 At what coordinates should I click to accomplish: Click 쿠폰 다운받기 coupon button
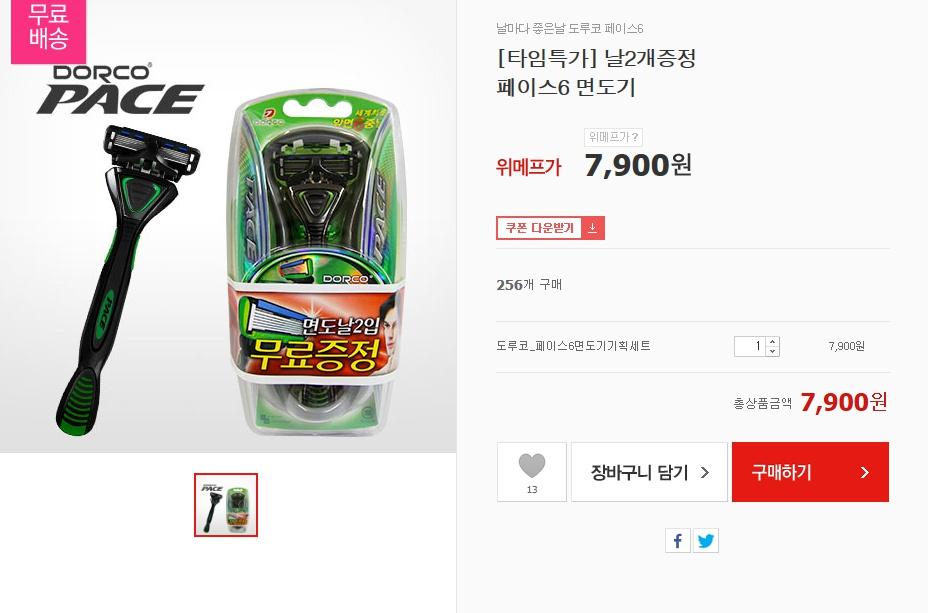(550, 228)
